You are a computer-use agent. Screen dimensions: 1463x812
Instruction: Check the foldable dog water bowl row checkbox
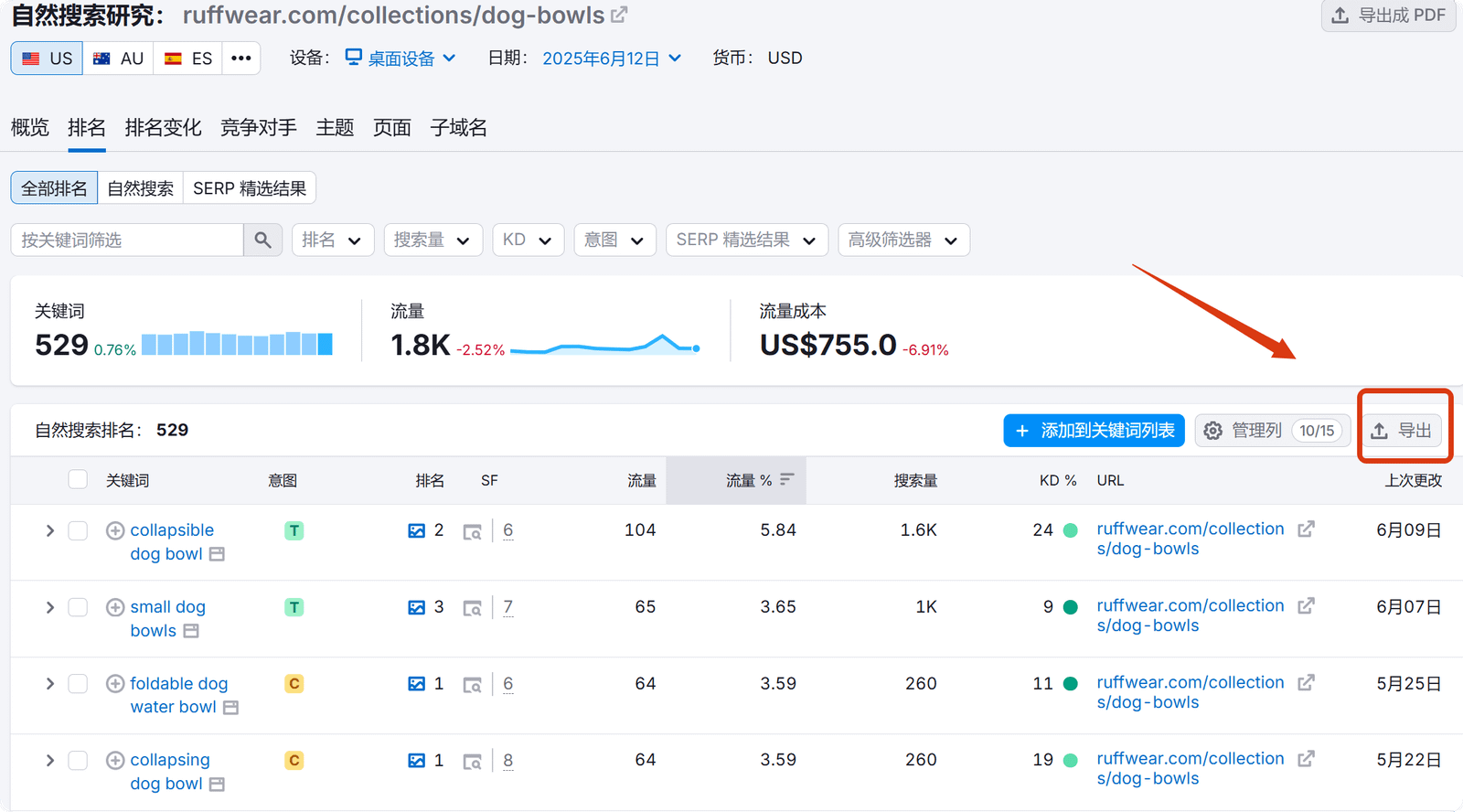pos(78,684)
